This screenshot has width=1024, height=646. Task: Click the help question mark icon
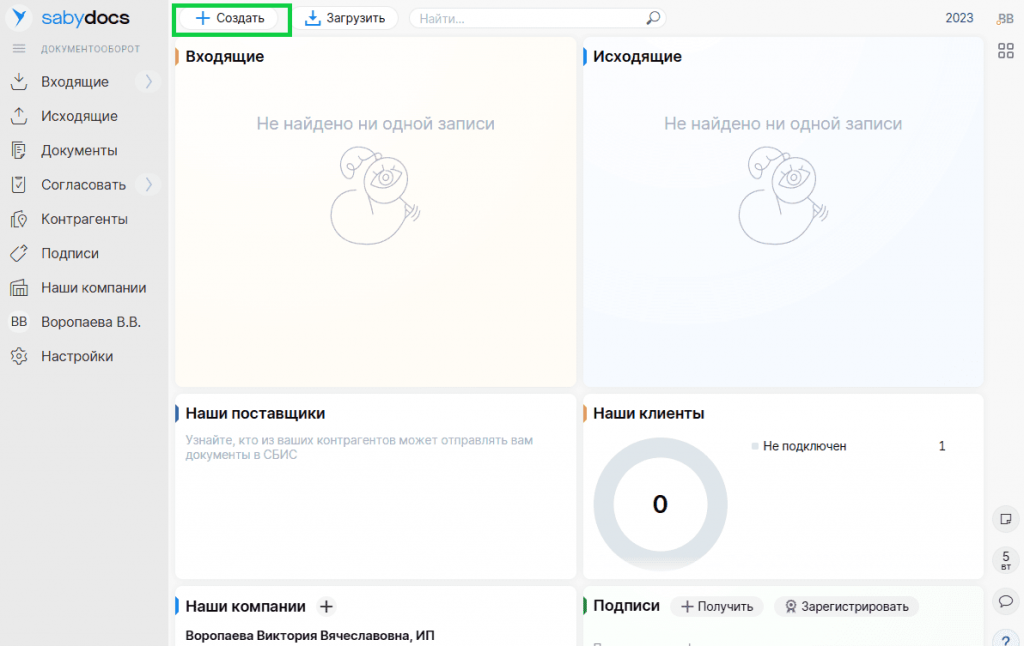click(x=1006, y=639)
